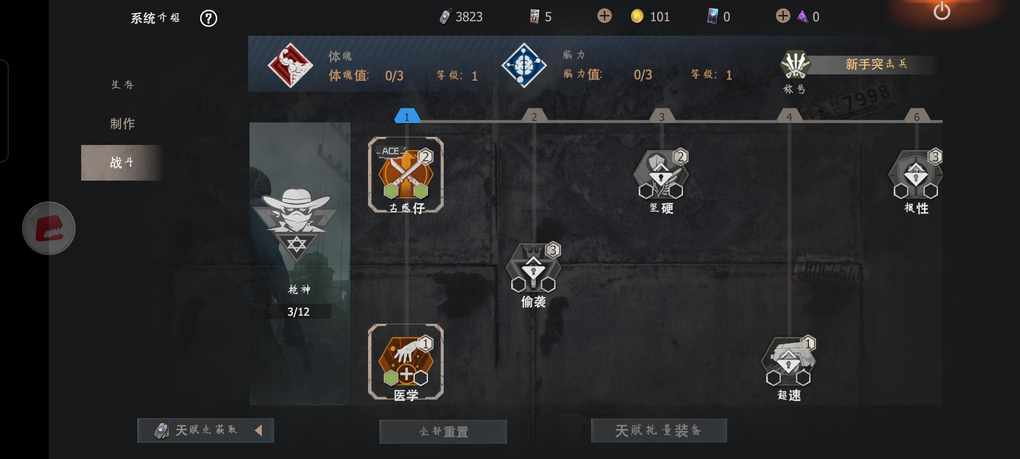1020x459 pixels.
Task: Select level 2 marker on talent track
Action: click(x=534, y=116)
